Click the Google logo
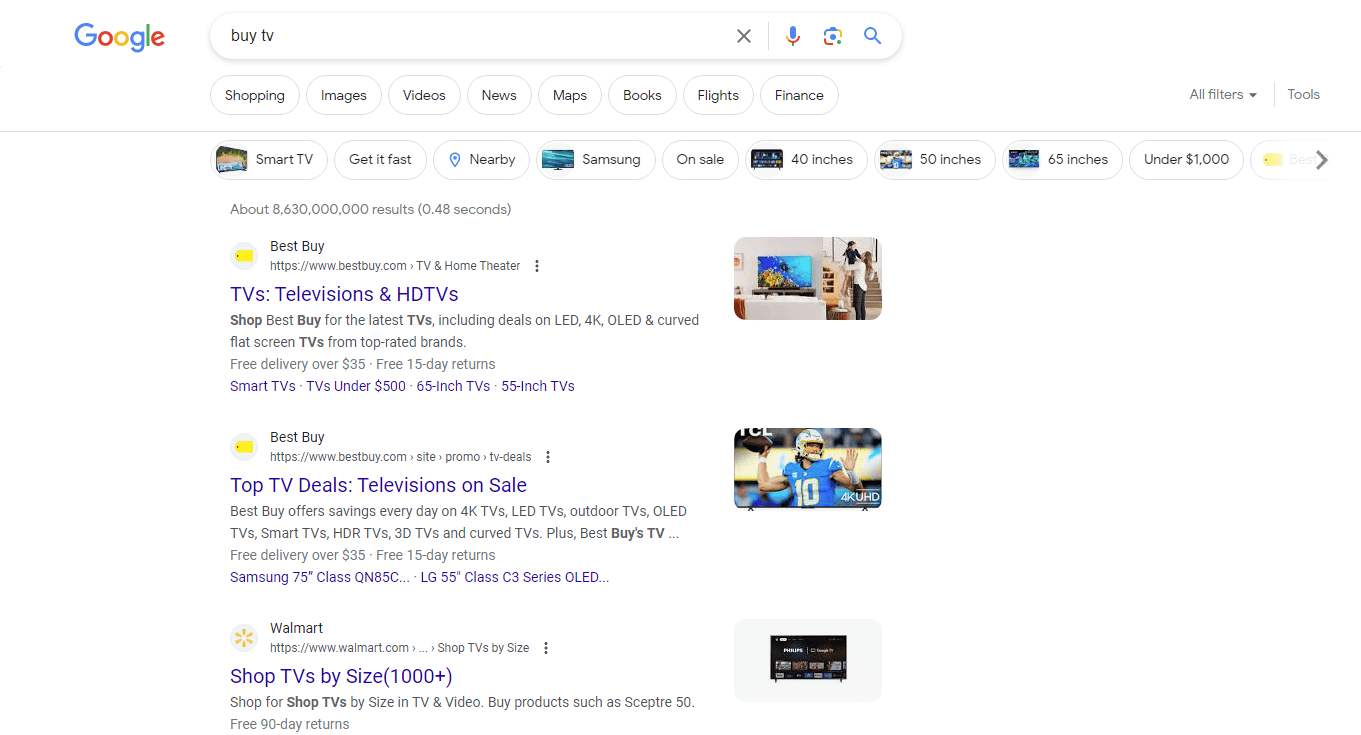This screenshot has width=1361, height=735. coord(119,37)
